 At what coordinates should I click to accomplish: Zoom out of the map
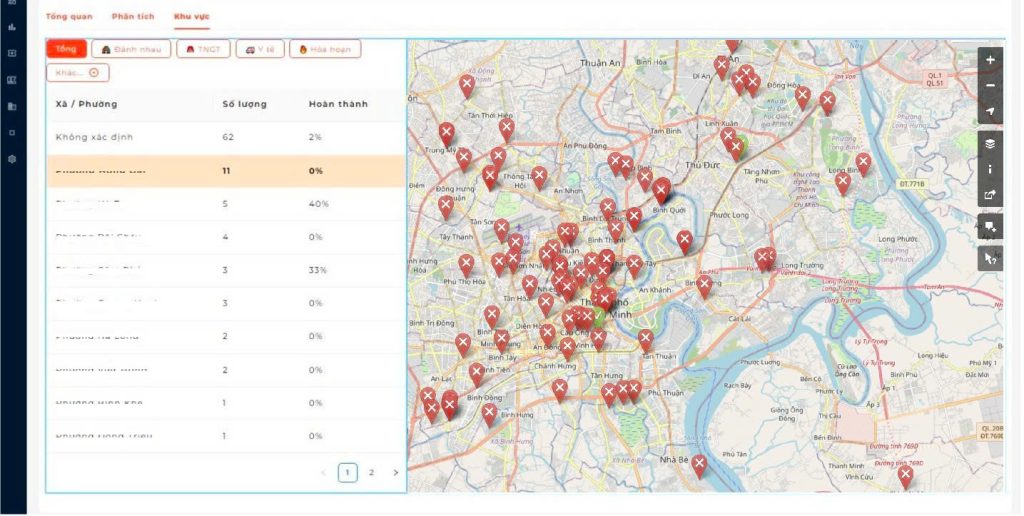pos(990,86)
